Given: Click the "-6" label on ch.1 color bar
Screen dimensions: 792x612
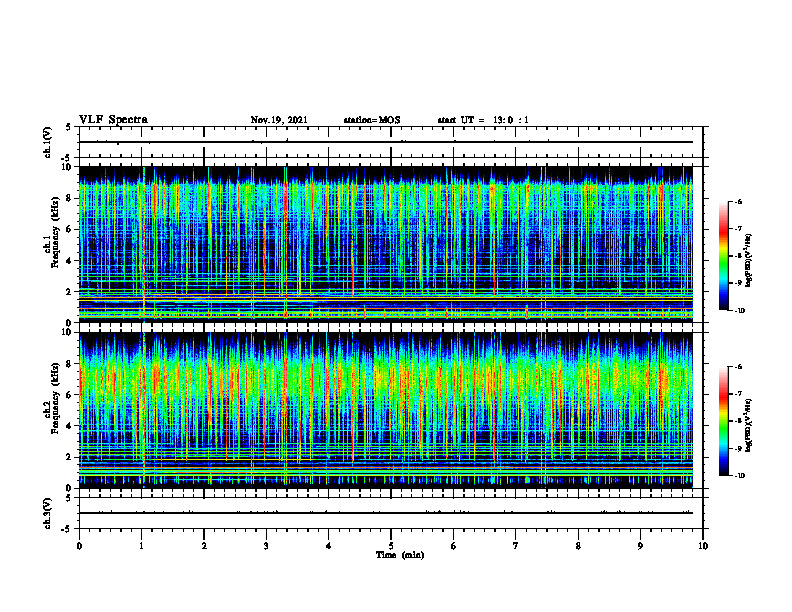Looking at the screenshot, I should click(x=737, y=201).
